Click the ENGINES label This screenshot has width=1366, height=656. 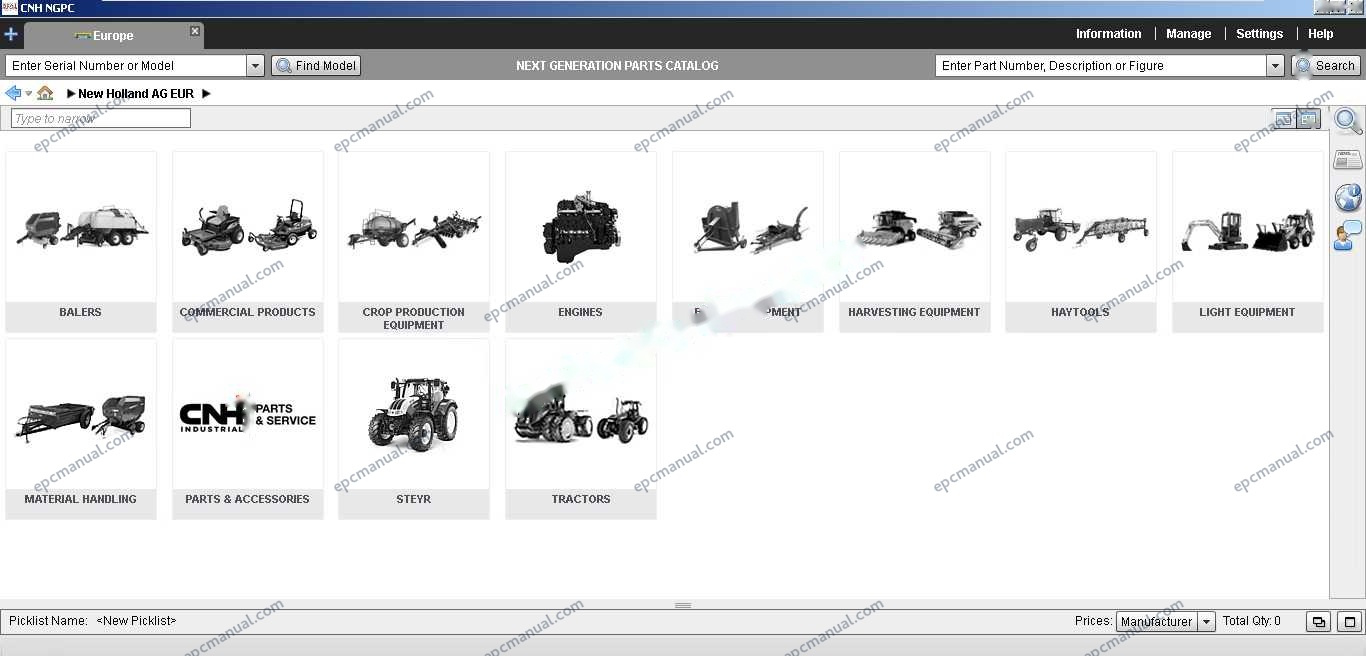580,312
